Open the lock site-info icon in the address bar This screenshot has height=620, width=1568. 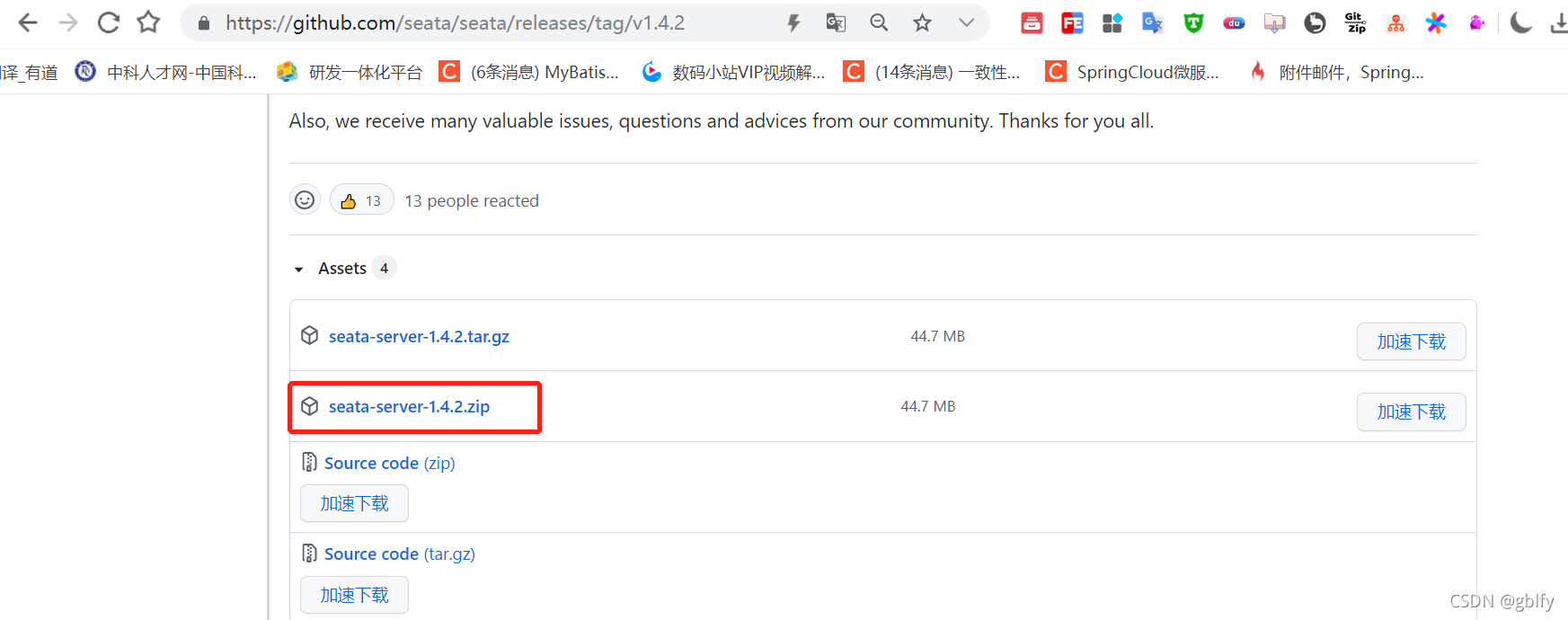[204, 23]
